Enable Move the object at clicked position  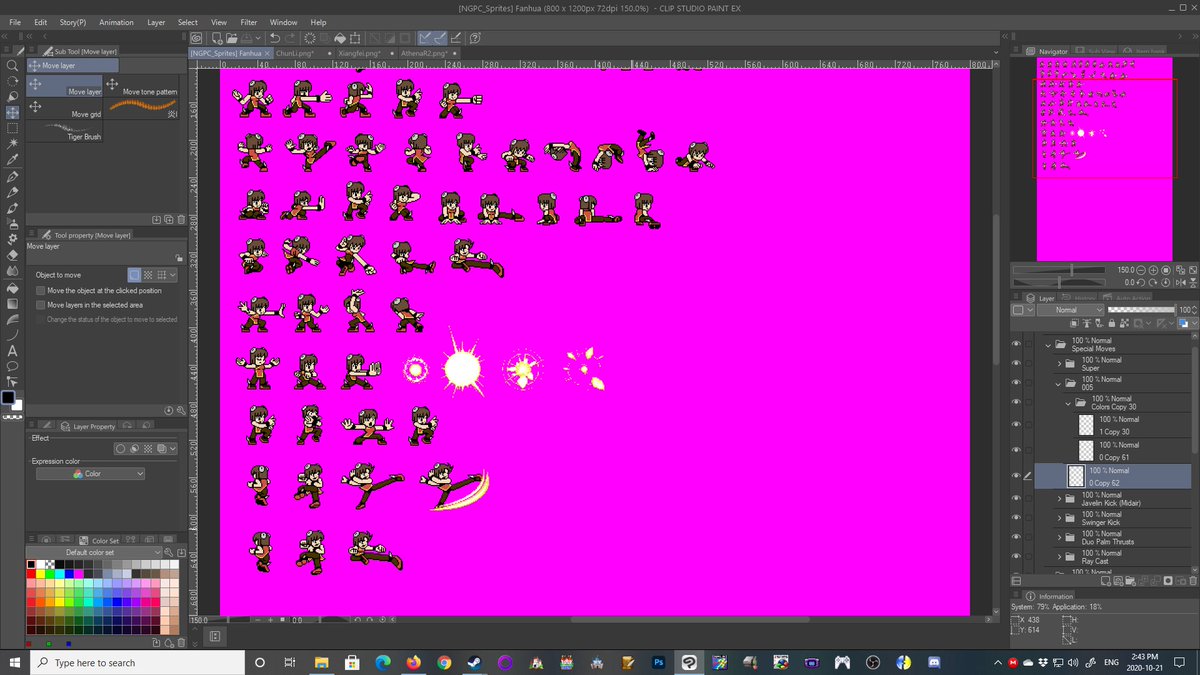(40, 290)
